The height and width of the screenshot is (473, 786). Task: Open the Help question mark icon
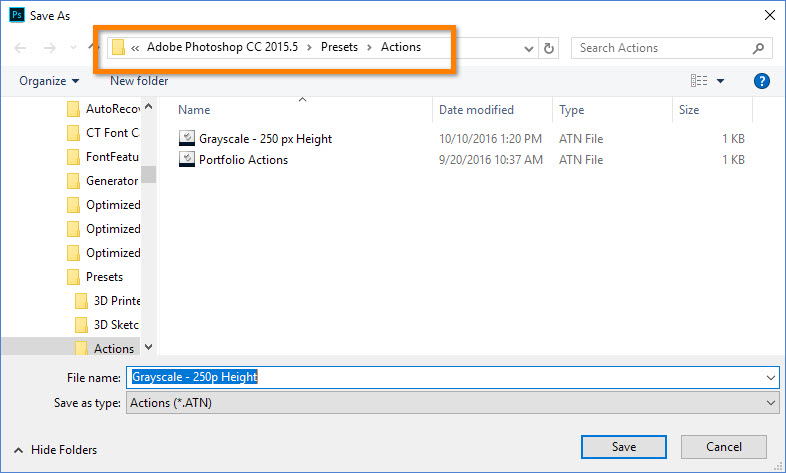(x=761, y=81)
